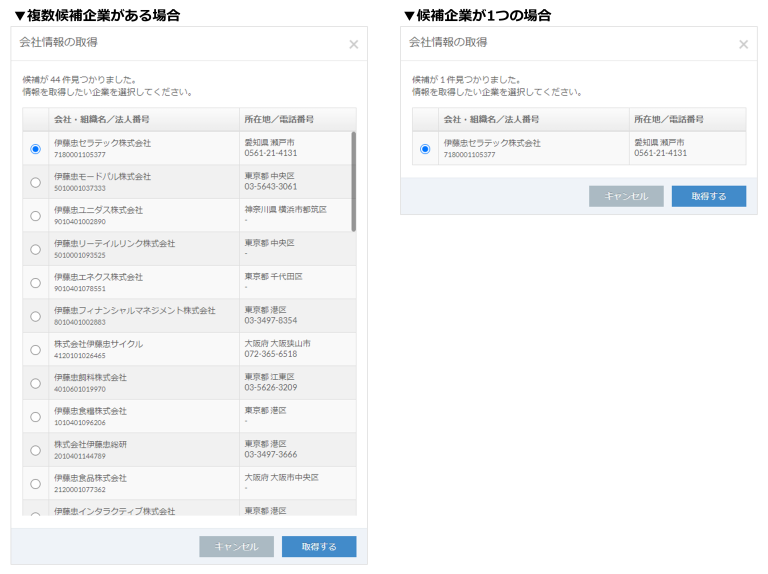The image size is (768, 574).
Task: Click phone number 03-5626-3209
Action: click(x=270, y=387)
